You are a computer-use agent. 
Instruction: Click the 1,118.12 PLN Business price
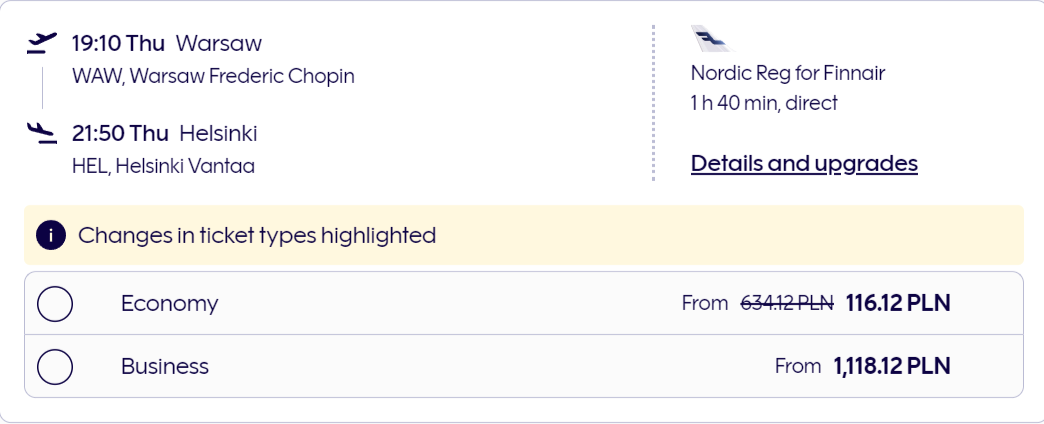pyautogui.click(x=892, y=367)
